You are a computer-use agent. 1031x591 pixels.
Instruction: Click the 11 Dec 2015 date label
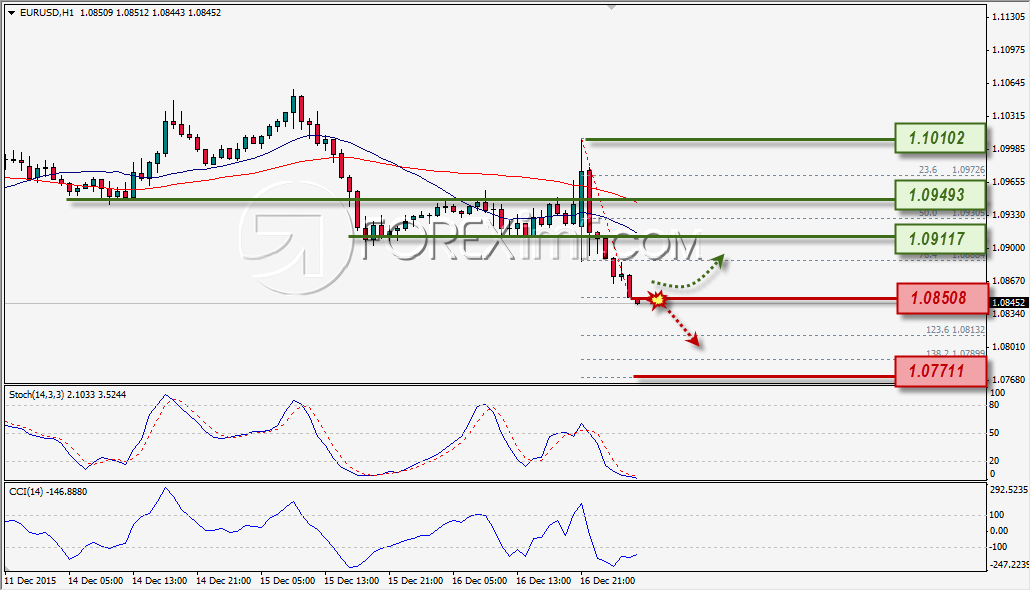30,580
